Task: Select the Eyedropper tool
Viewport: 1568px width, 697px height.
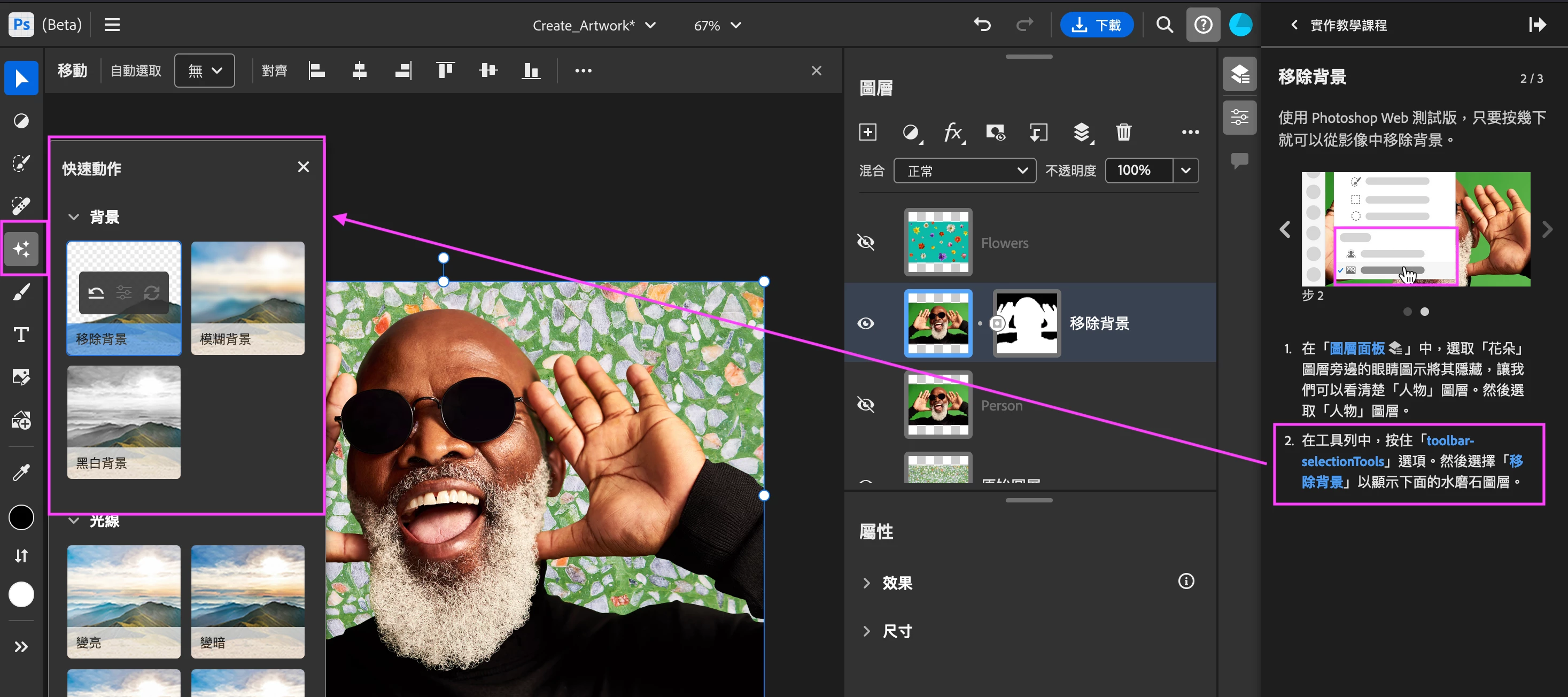Action: point(21,472)
